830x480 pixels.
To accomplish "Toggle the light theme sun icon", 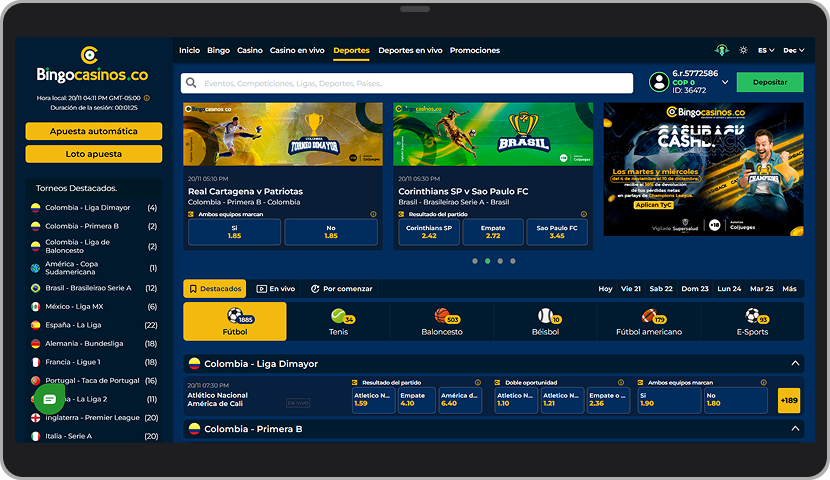I will (x=743, y=50).
